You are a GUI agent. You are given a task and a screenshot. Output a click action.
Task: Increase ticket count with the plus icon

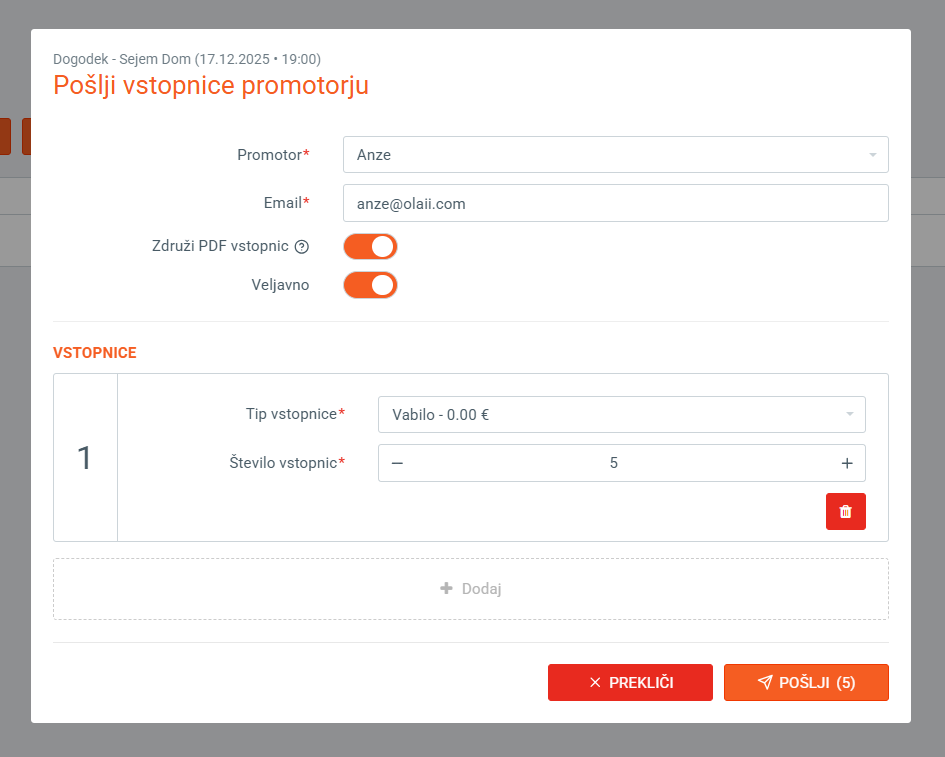[847, 463]
